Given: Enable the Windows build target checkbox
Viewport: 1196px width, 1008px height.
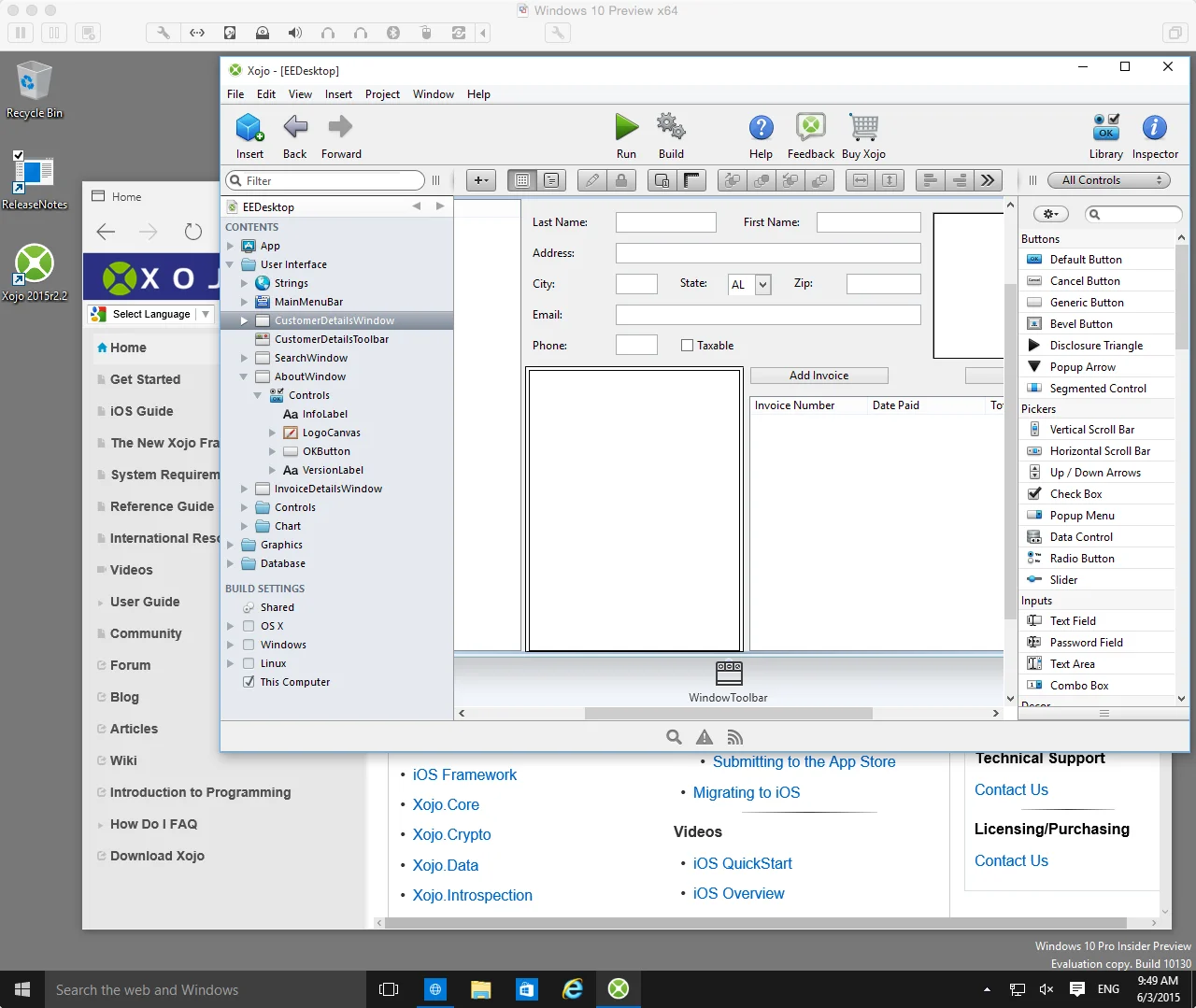Looking at the screenshot, I should [x=249, y=645].
